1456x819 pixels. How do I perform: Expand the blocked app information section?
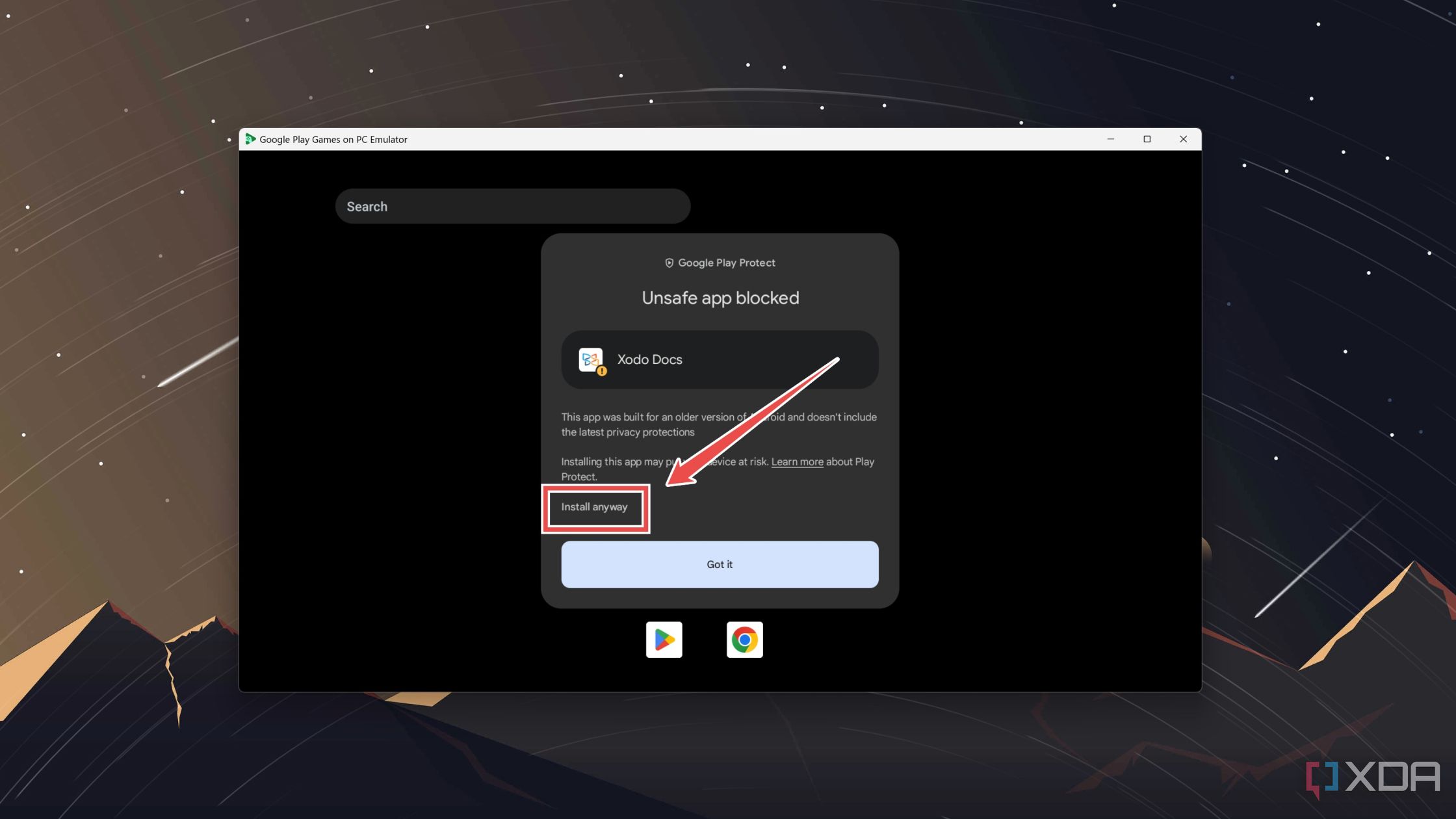pyautogui.click(x=720, y=359)
